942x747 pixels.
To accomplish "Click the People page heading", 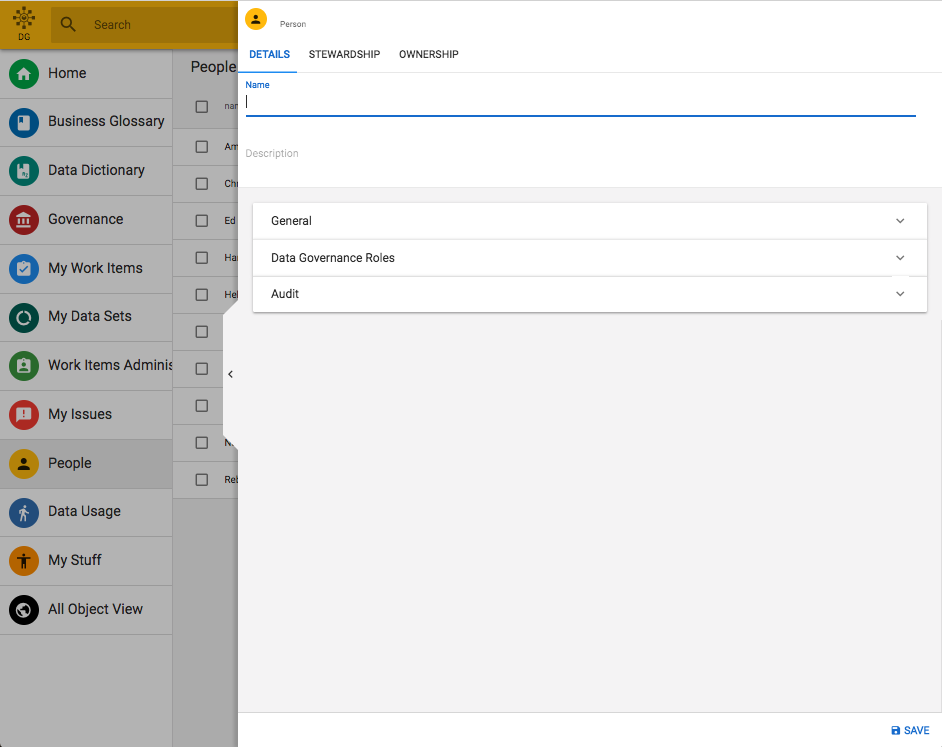I will 213,67.
